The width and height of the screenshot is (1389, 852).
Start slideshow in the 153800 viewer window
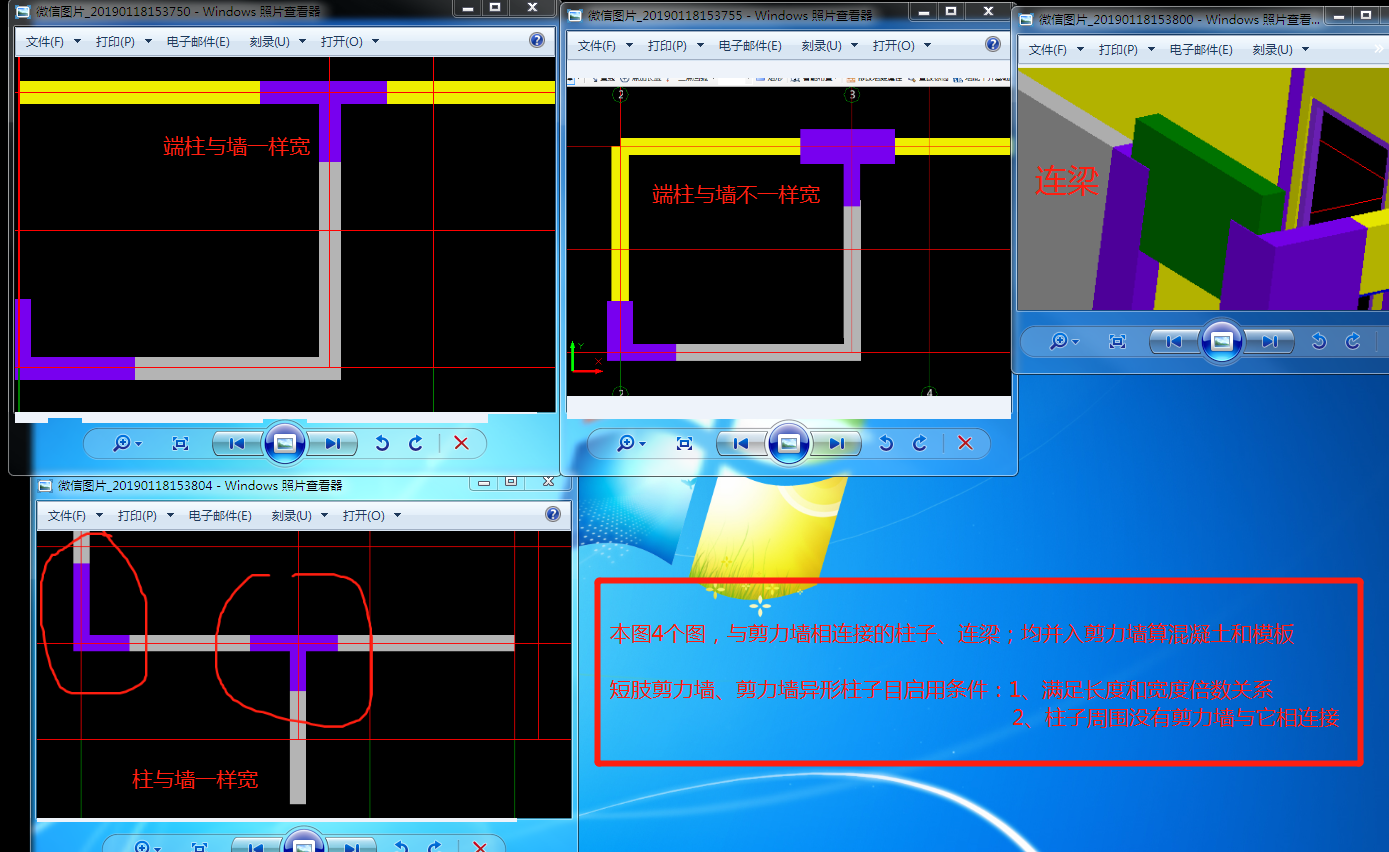[x=1221, y=341]
